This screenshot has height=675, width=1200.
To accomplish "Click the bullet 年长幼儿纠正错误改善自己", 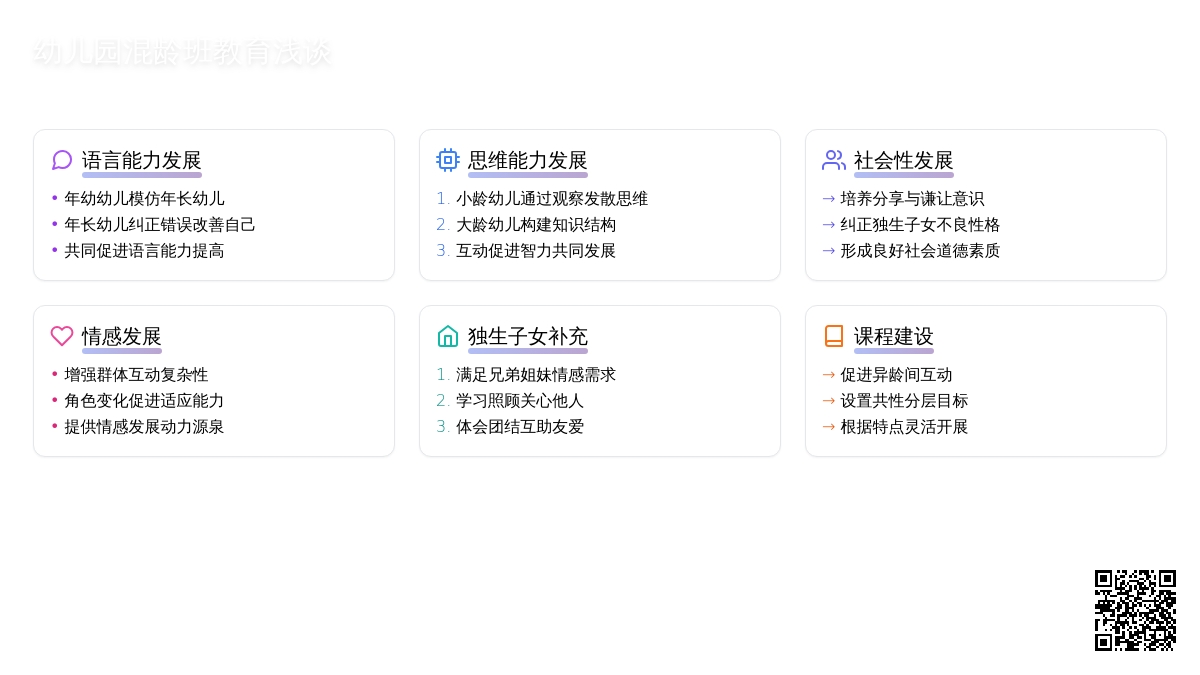I will tap(160, 224).
